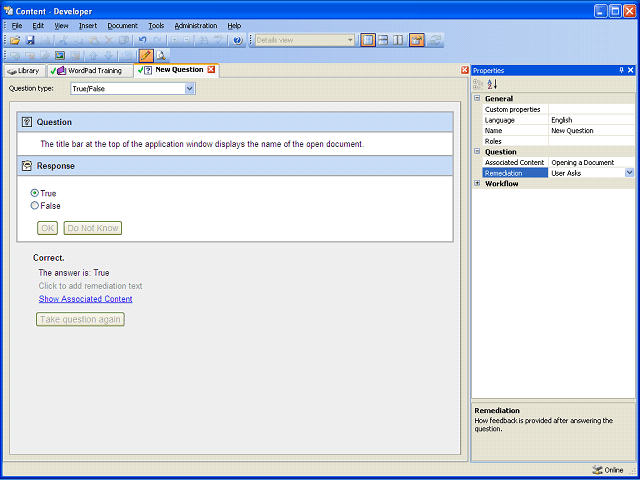Expand the Workflow property group
The height and width of the screenshot is (480, 640).
pyautogui.click(x=477, y=183)
